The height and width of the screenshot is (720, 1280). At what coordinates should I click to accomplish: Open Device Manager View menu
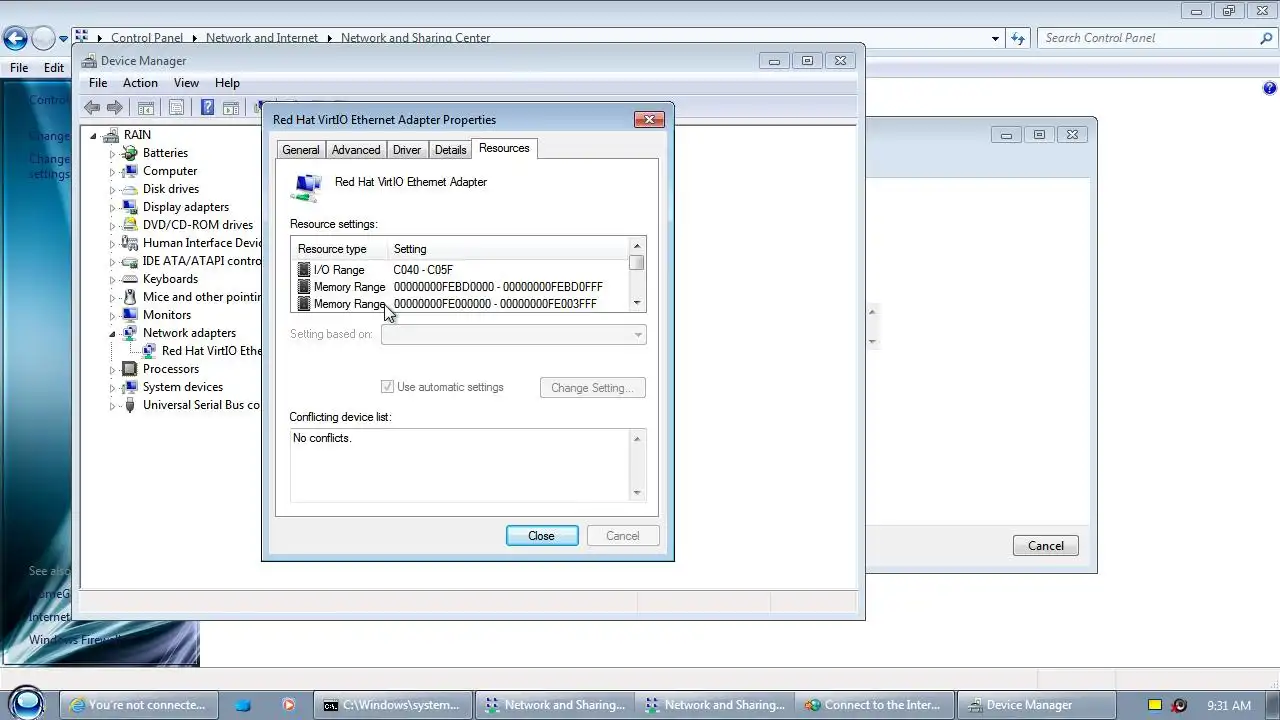[186, 83]
